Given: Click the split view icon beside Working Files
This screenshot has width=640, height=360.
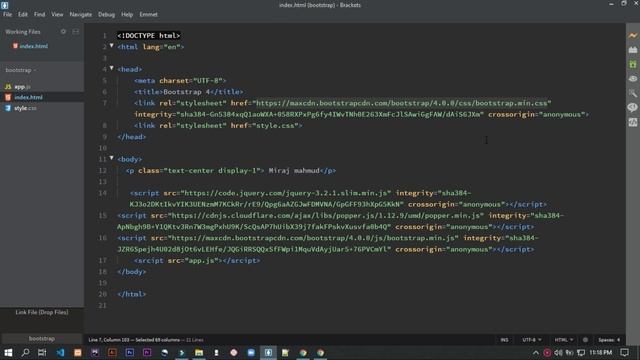Looking at the screenshot, I should [76, 31].
